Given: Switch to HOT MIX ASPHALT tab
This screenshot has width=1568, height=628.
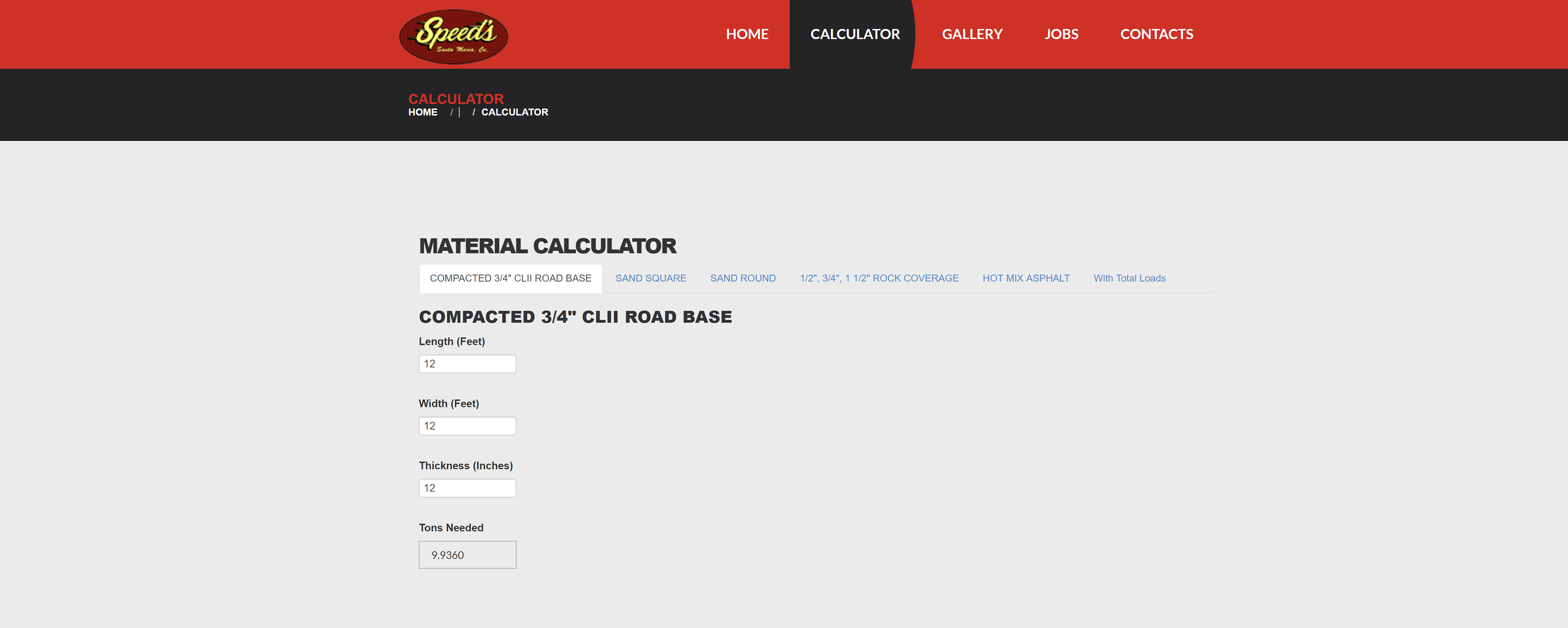Looking at the screenshot, I should (x=1026, y=278).
